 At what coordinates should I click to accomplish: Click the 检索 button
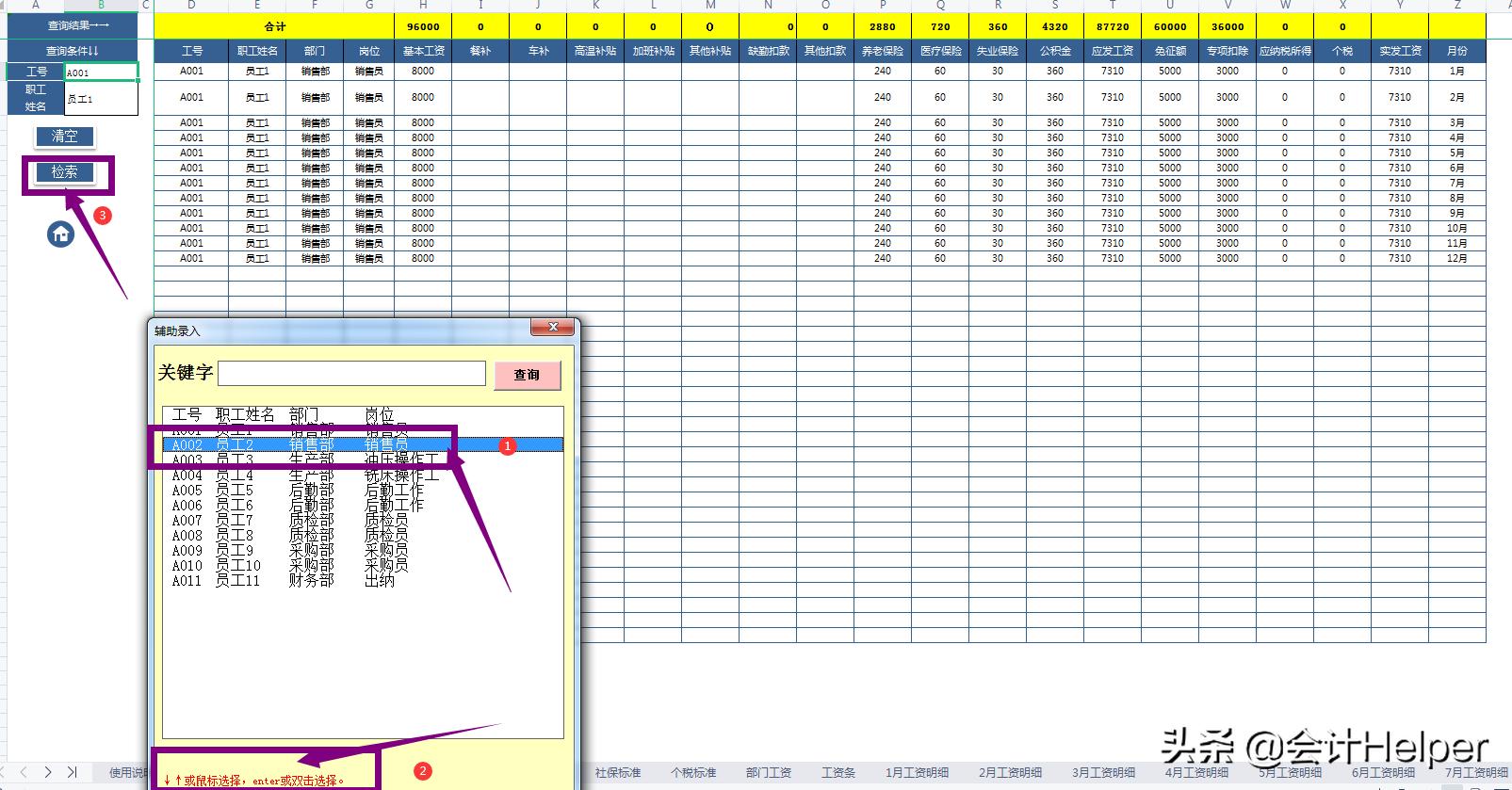tap(64, 172)
